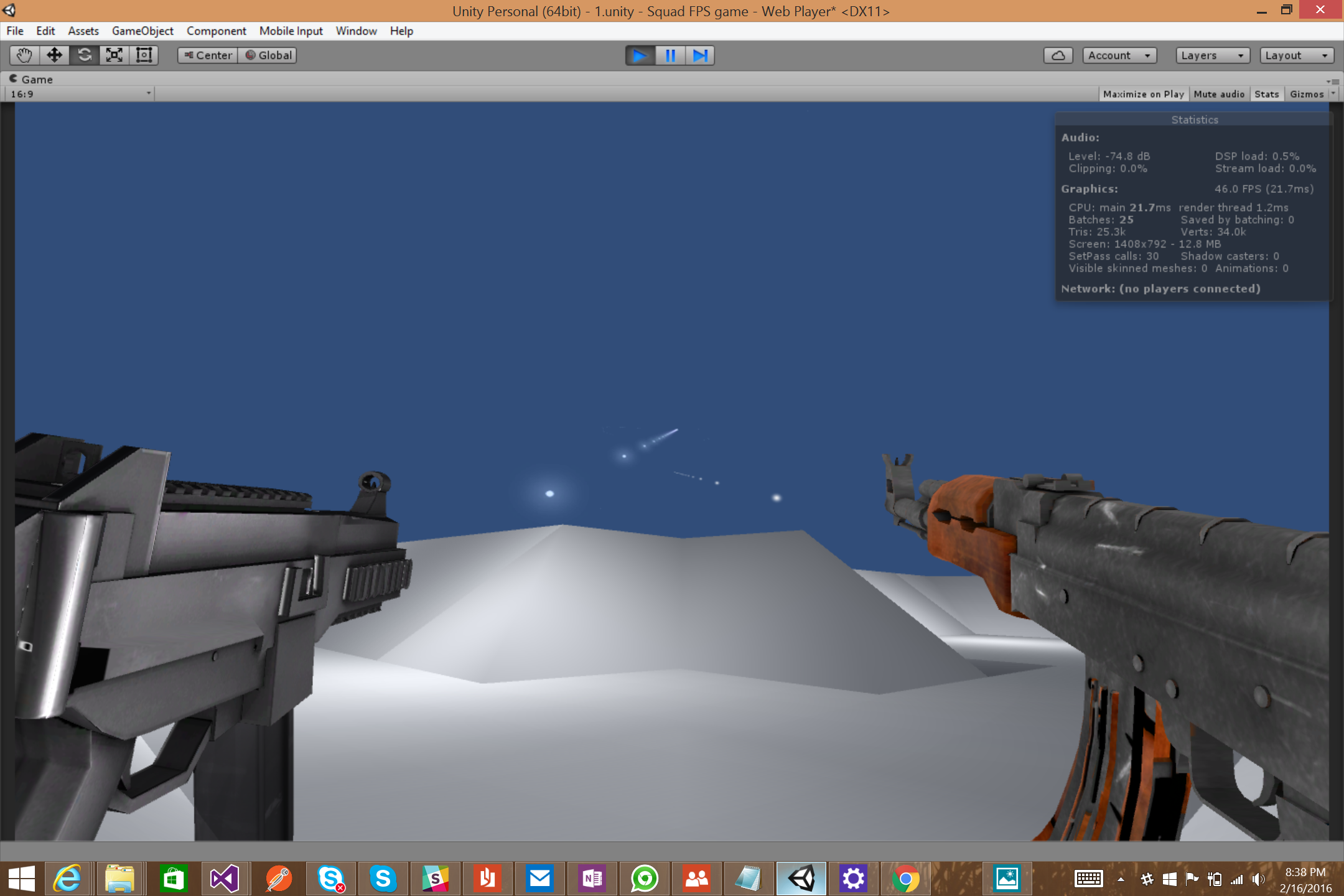
Task: Open Internet Explorer from the taskbar
Action: [x=67, y=879]
